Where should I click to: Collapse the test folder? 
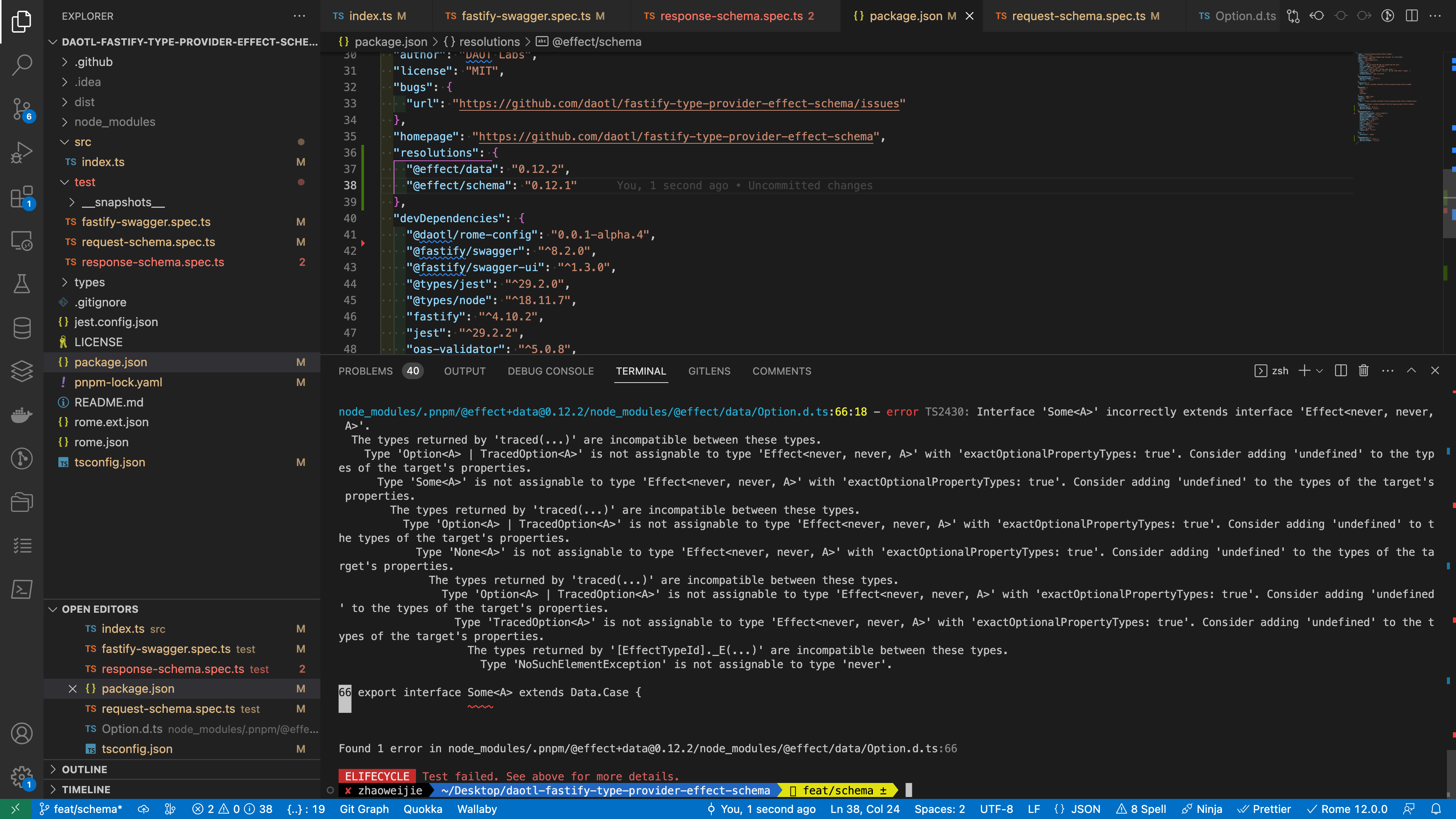click(85, 182)
